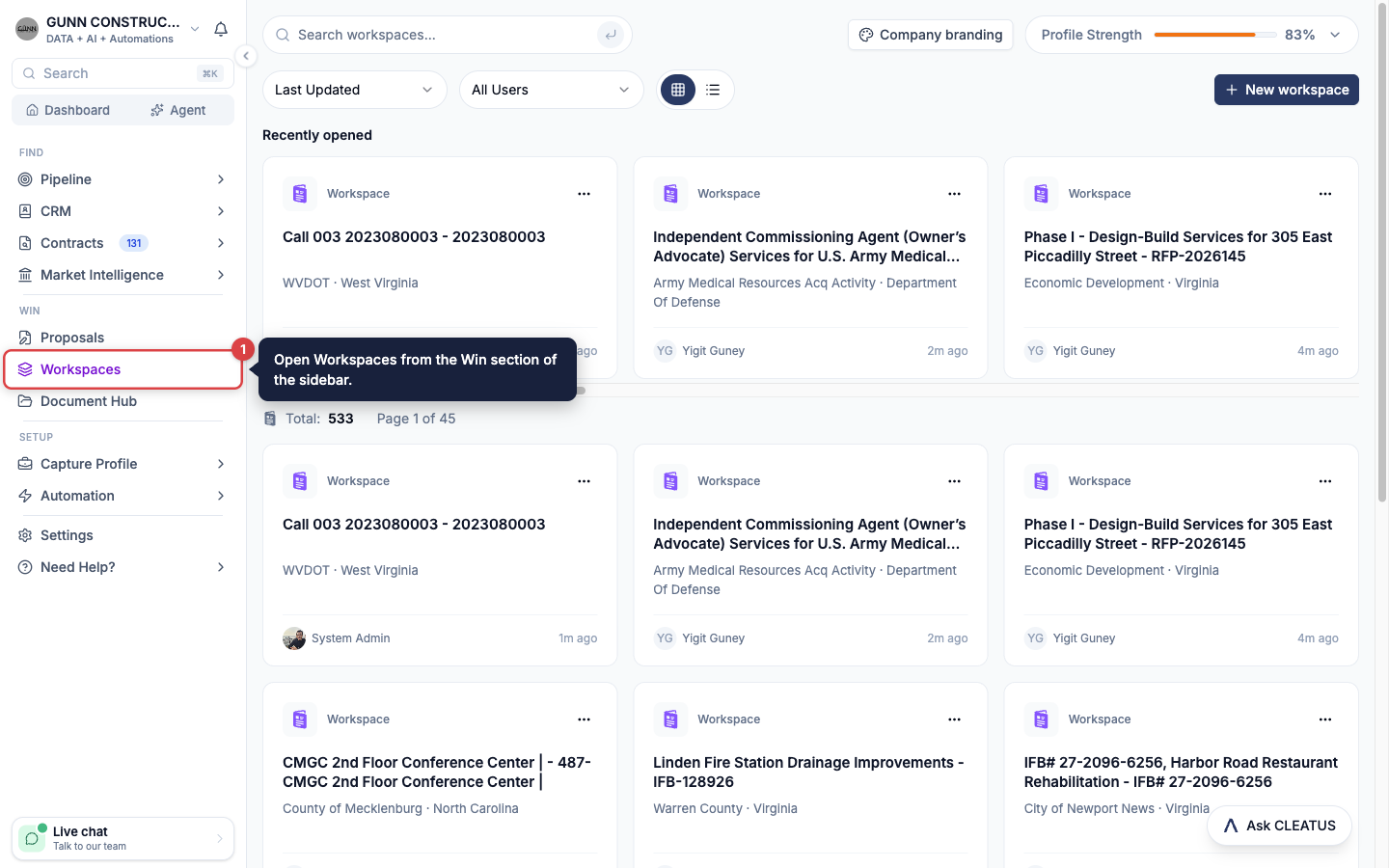Expand the company switcher chevron
This screenshot has height=868, width=1389.
195,29
